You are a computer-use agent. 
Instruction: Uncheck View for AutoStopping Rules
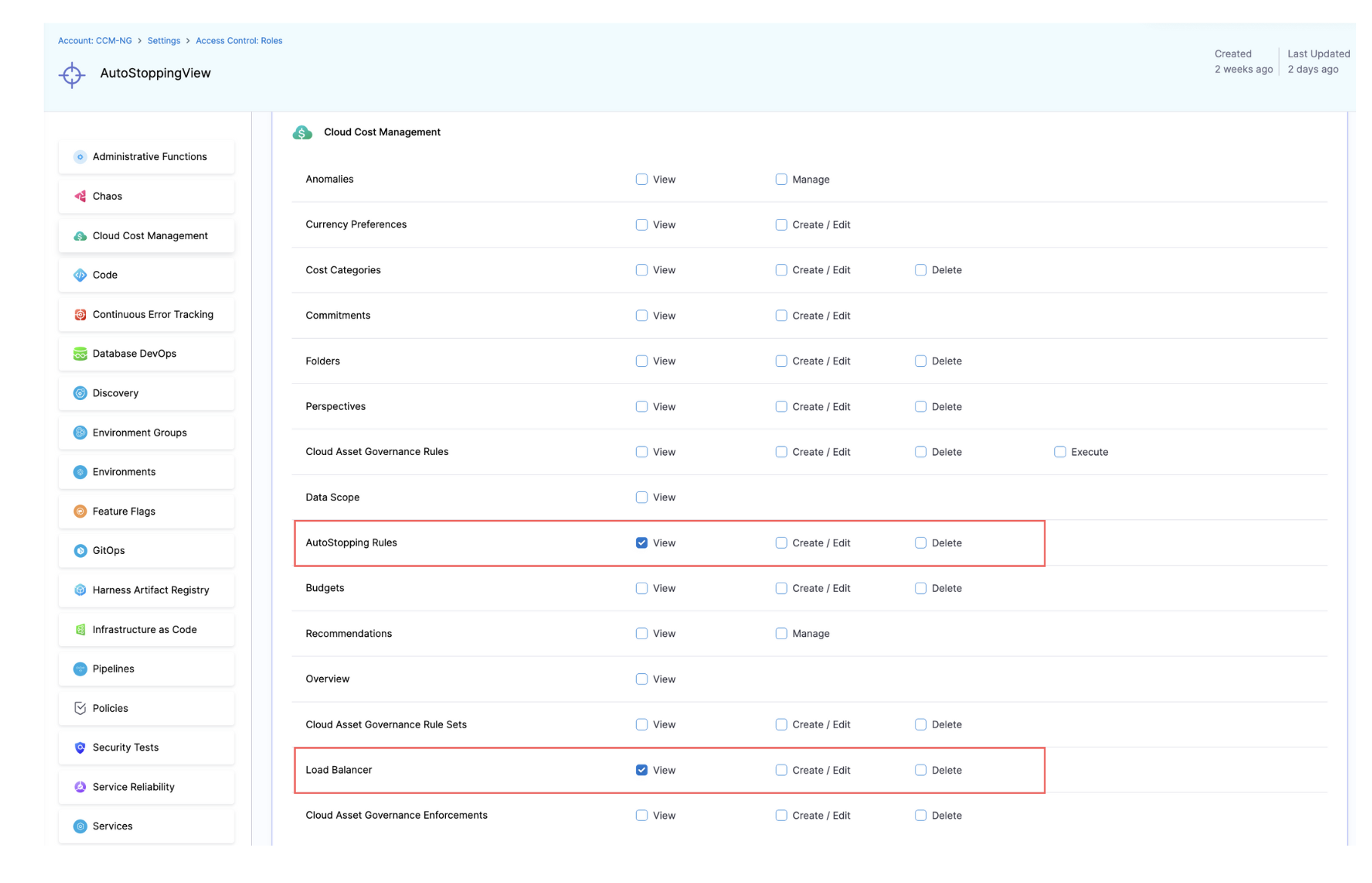pyautogui.click(x=641, y=543)
